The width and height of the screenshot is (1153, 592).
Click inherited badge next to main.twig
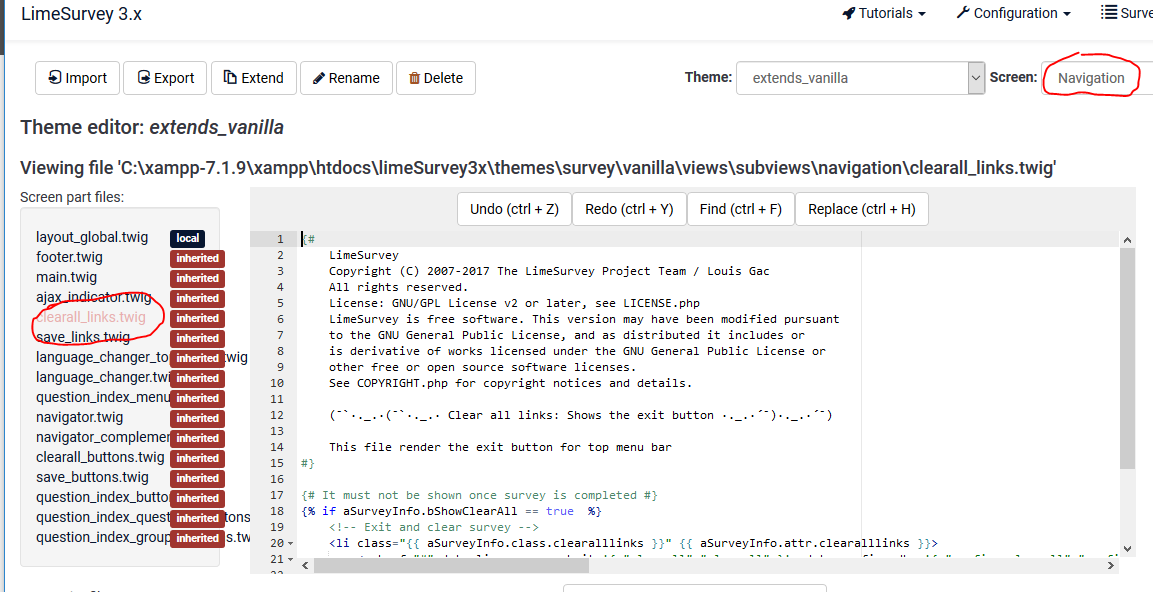tap(197, 278)
